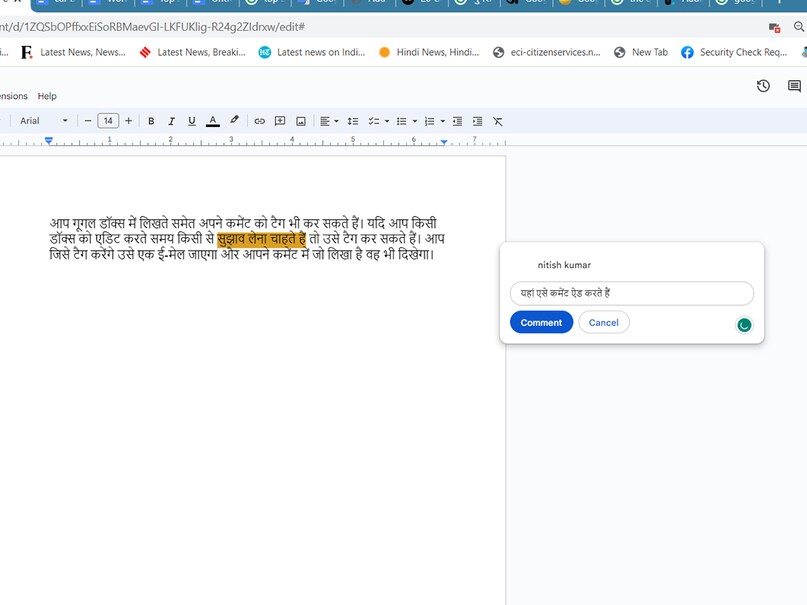Toggle bold formatting
807x605 pixels.
click(151, 121)
